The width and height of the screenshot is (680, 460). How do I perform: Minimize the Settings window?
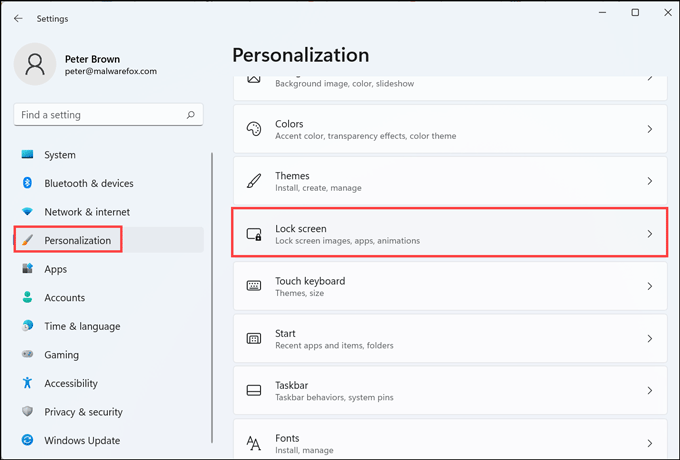point(602,13)
